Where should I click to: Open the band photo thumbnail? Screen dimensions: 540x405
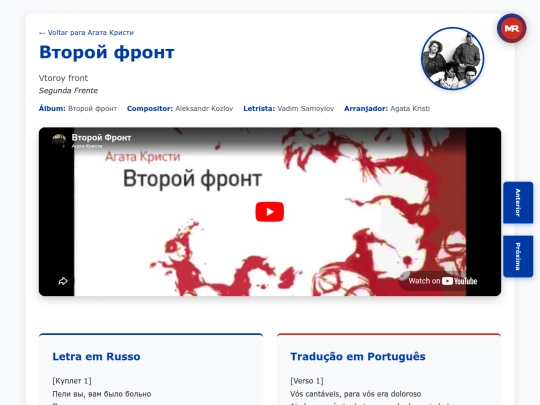pos(452,59)
